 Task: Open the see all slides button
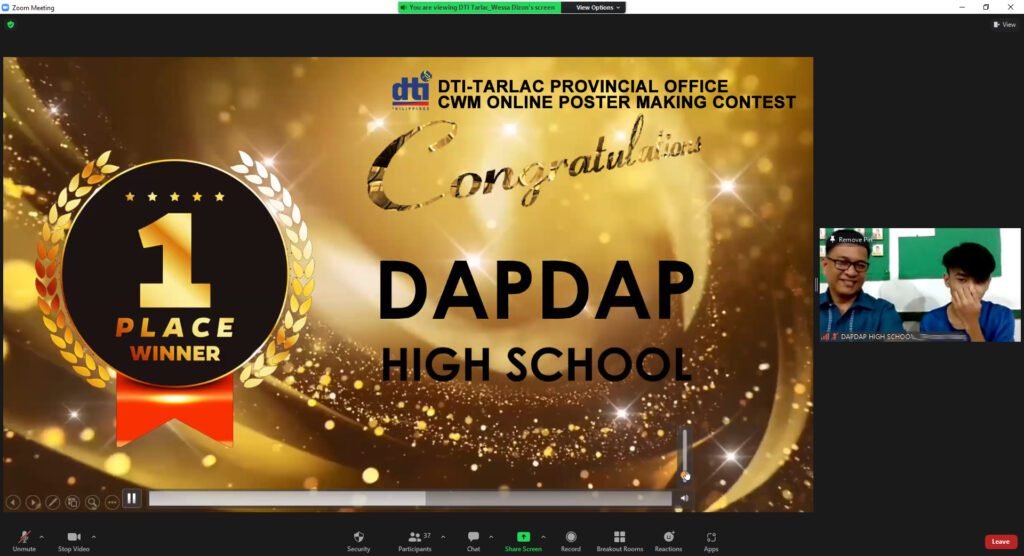point(72,502)
